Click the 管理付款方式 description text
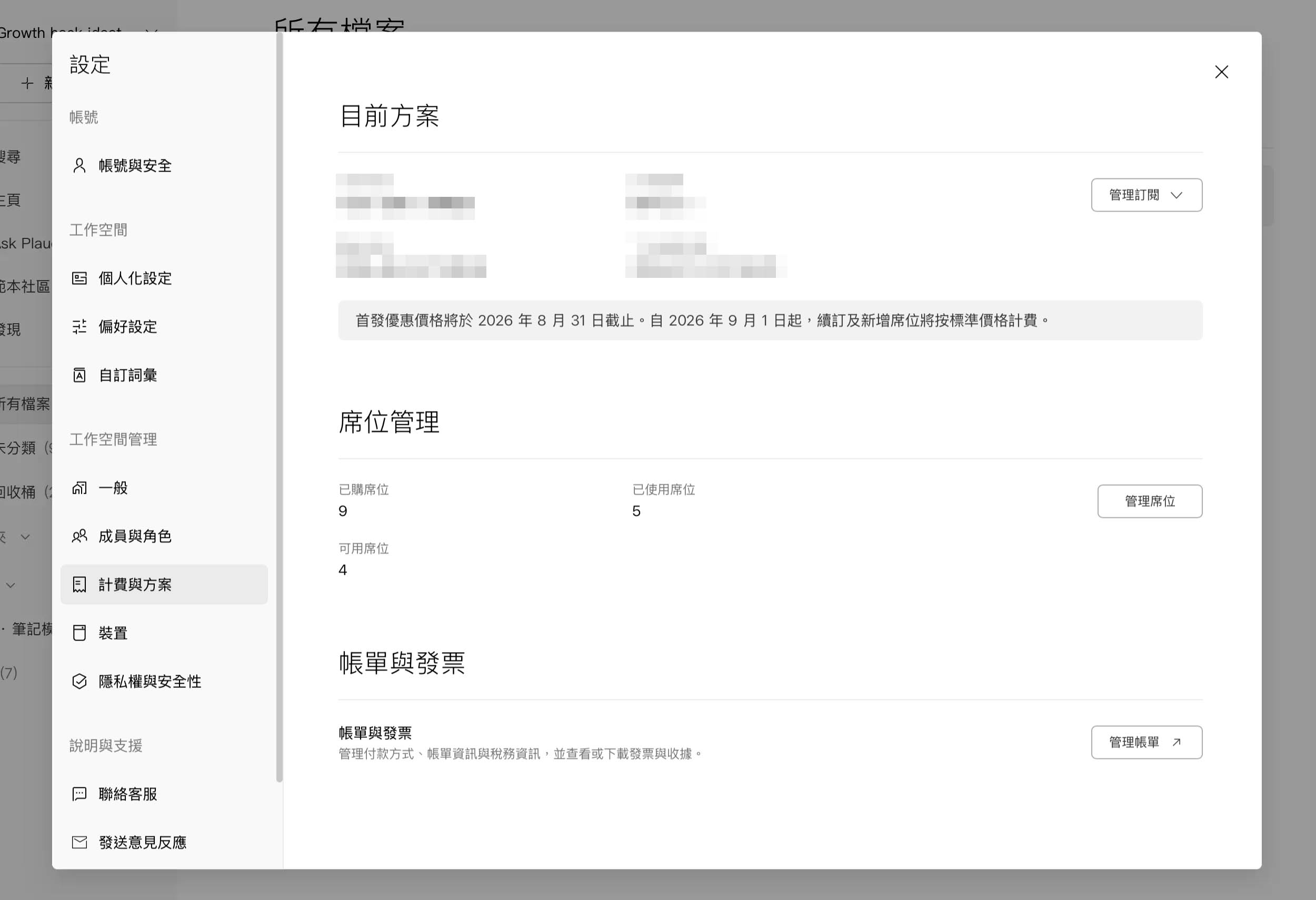 tap(520, 754)
